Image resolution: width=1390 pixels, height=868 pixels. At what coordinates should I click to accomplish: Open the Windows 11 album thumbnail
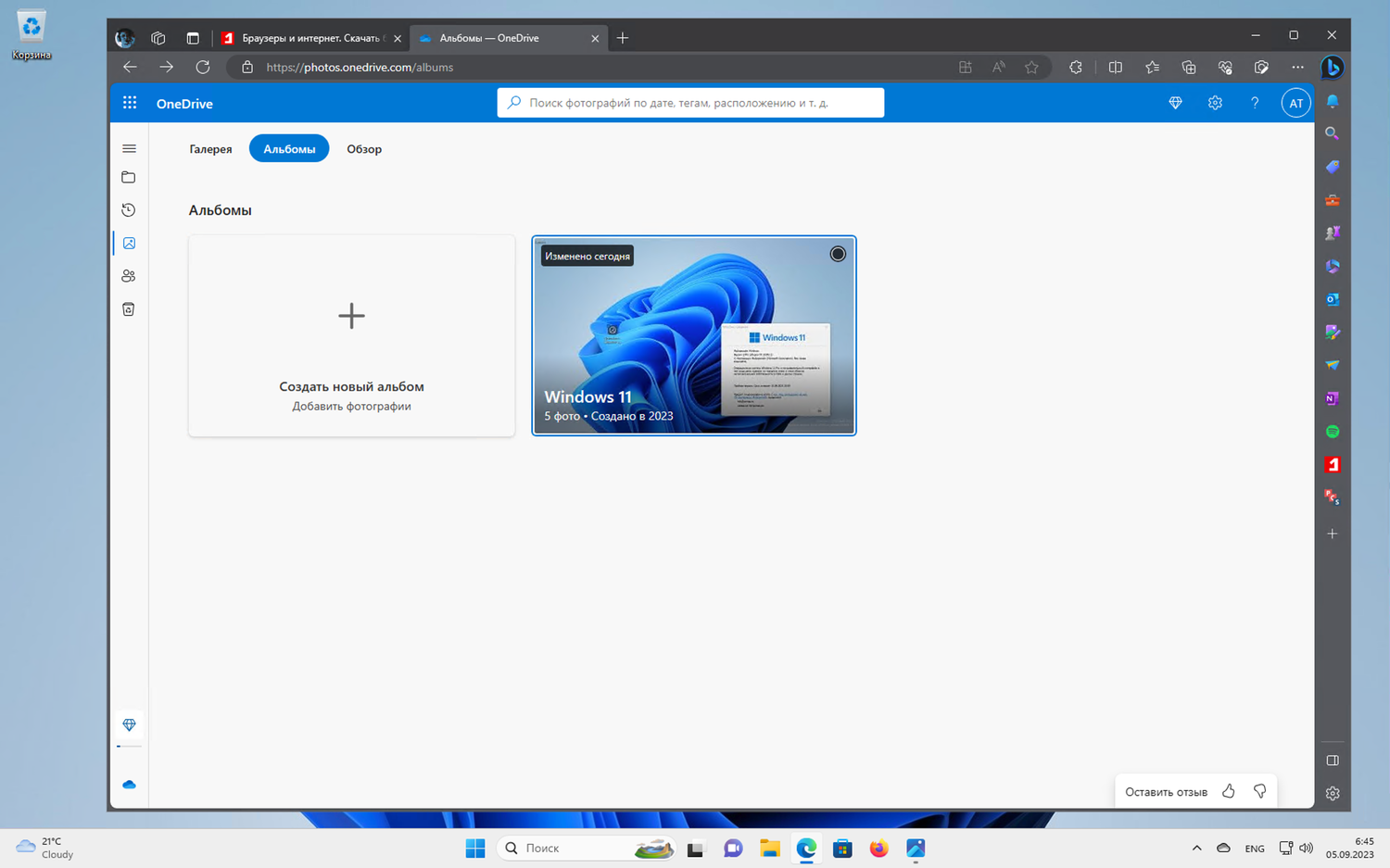click(x=694, y=335)
